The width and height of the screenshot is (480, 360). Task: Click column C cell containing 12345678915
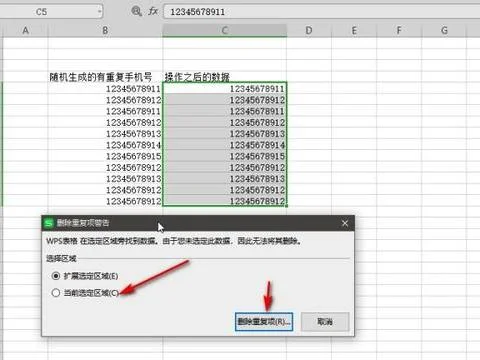[225, 156]
